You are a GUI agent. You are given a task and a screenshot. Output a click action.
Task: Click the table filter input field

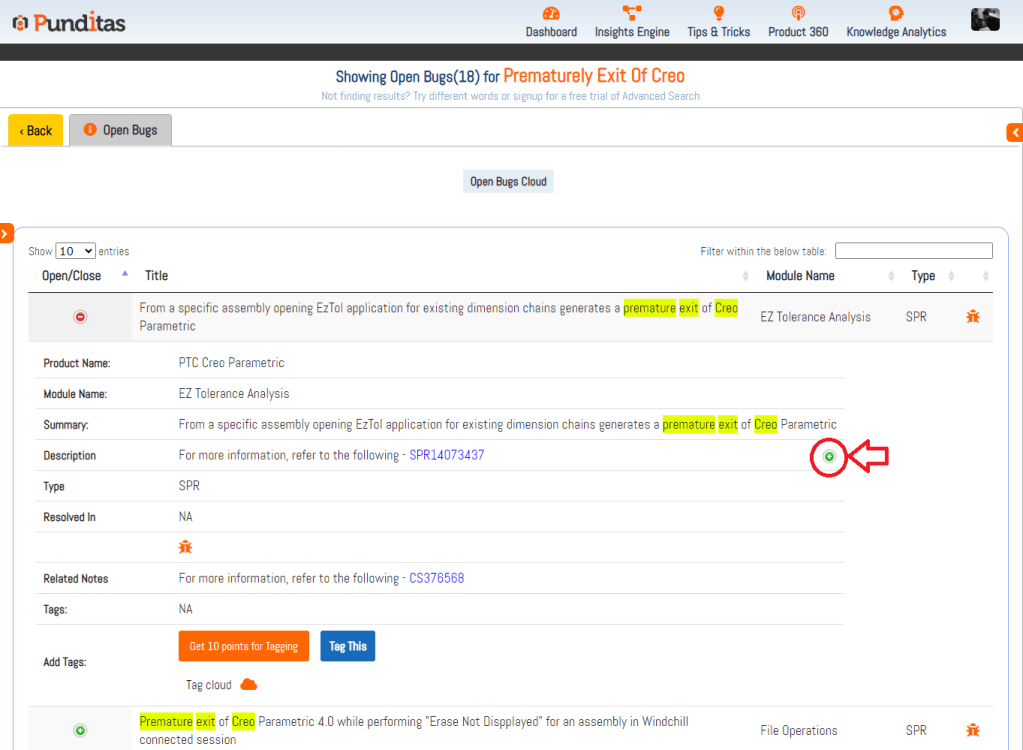click(913, 251)
